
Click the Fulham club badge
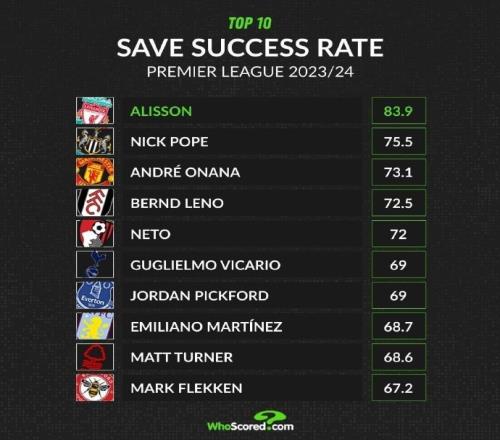pyautogui.click(x=95, y=203)
